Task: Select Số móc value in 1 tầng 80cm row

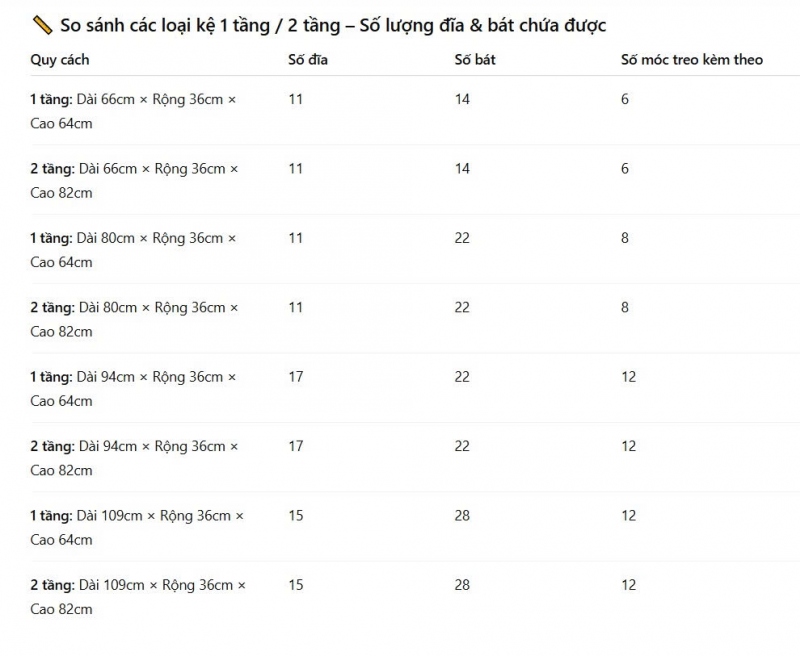Action: [625, 238]
